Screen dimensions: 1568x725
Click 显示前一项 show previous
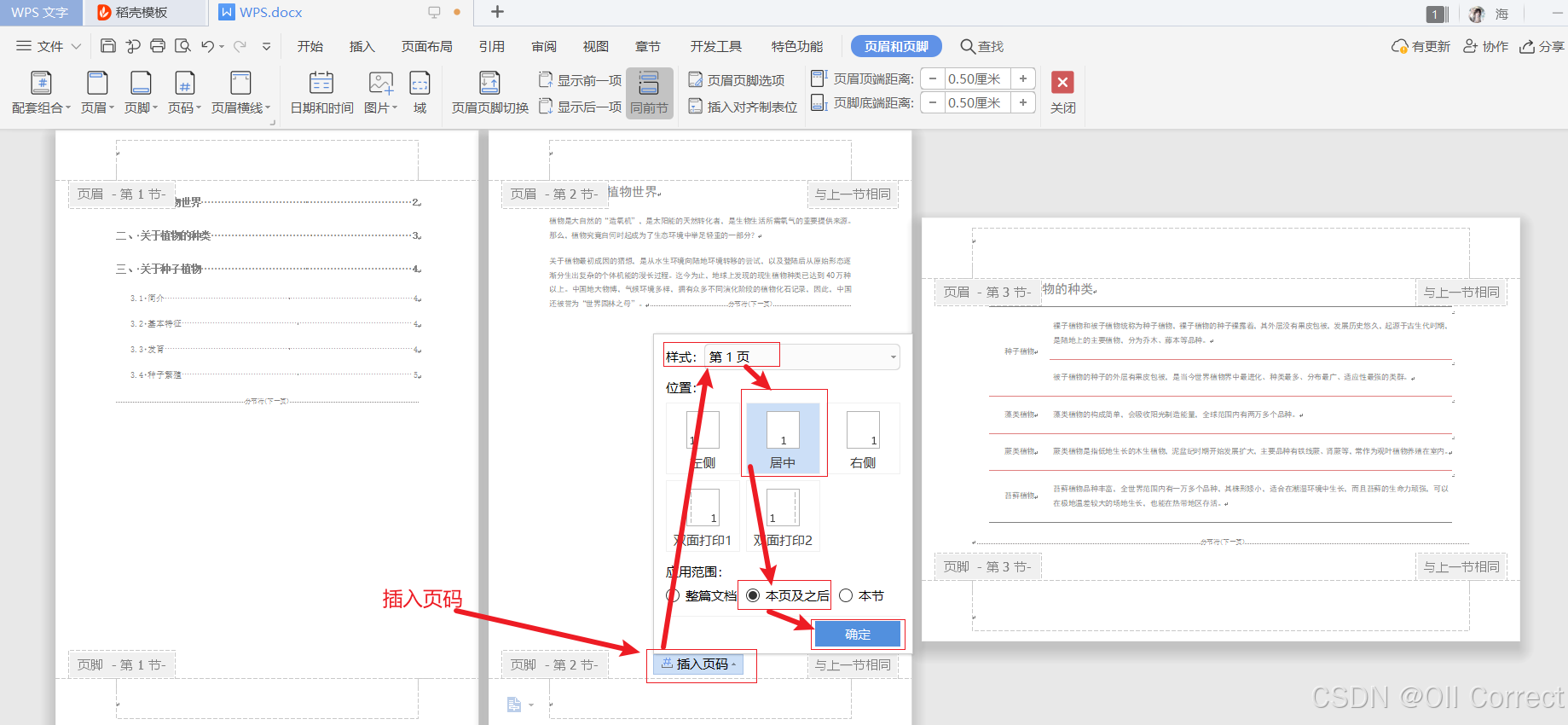pyautogui.click(x=581, y=80)
